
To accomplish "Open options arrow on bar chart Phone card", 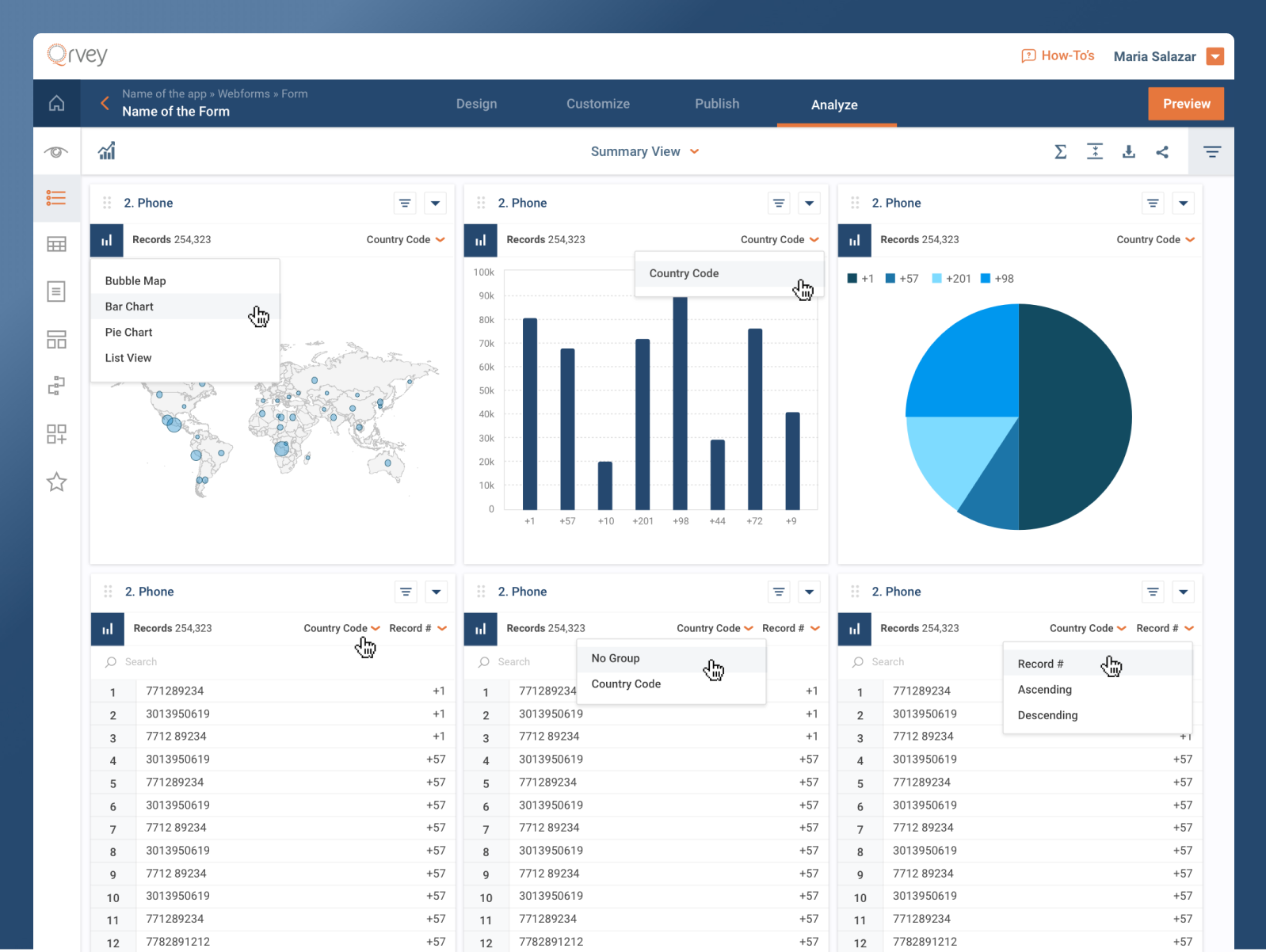I will pyautogui.click(x=809, y=204).
